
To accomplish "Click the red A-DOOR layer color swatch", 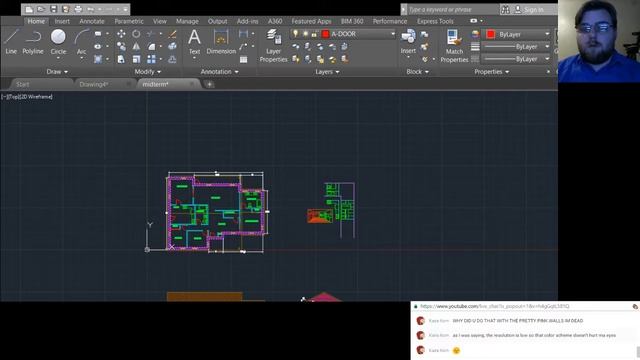I will pos(325,34).
